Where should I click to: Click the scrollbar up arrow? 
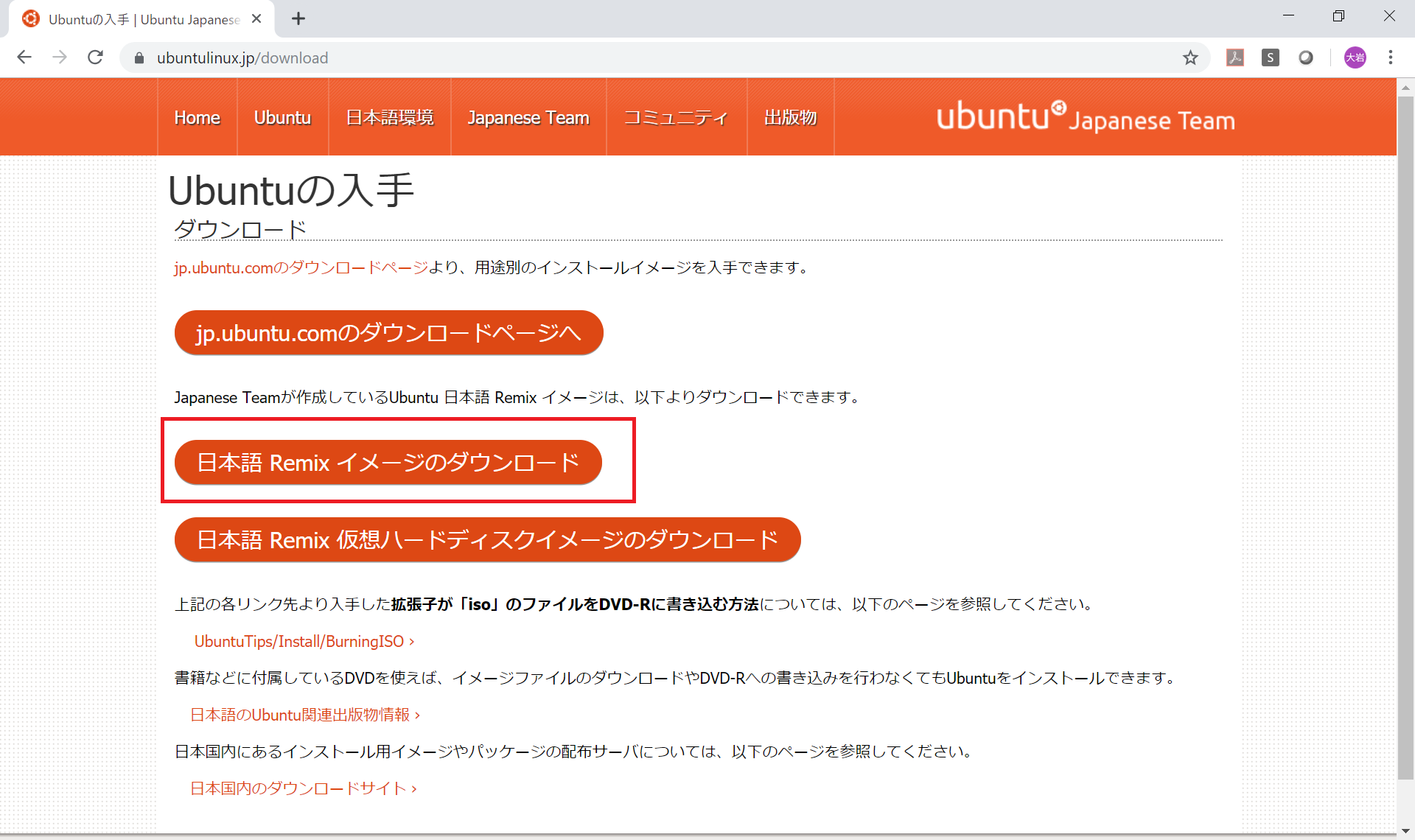point(1405,86)
